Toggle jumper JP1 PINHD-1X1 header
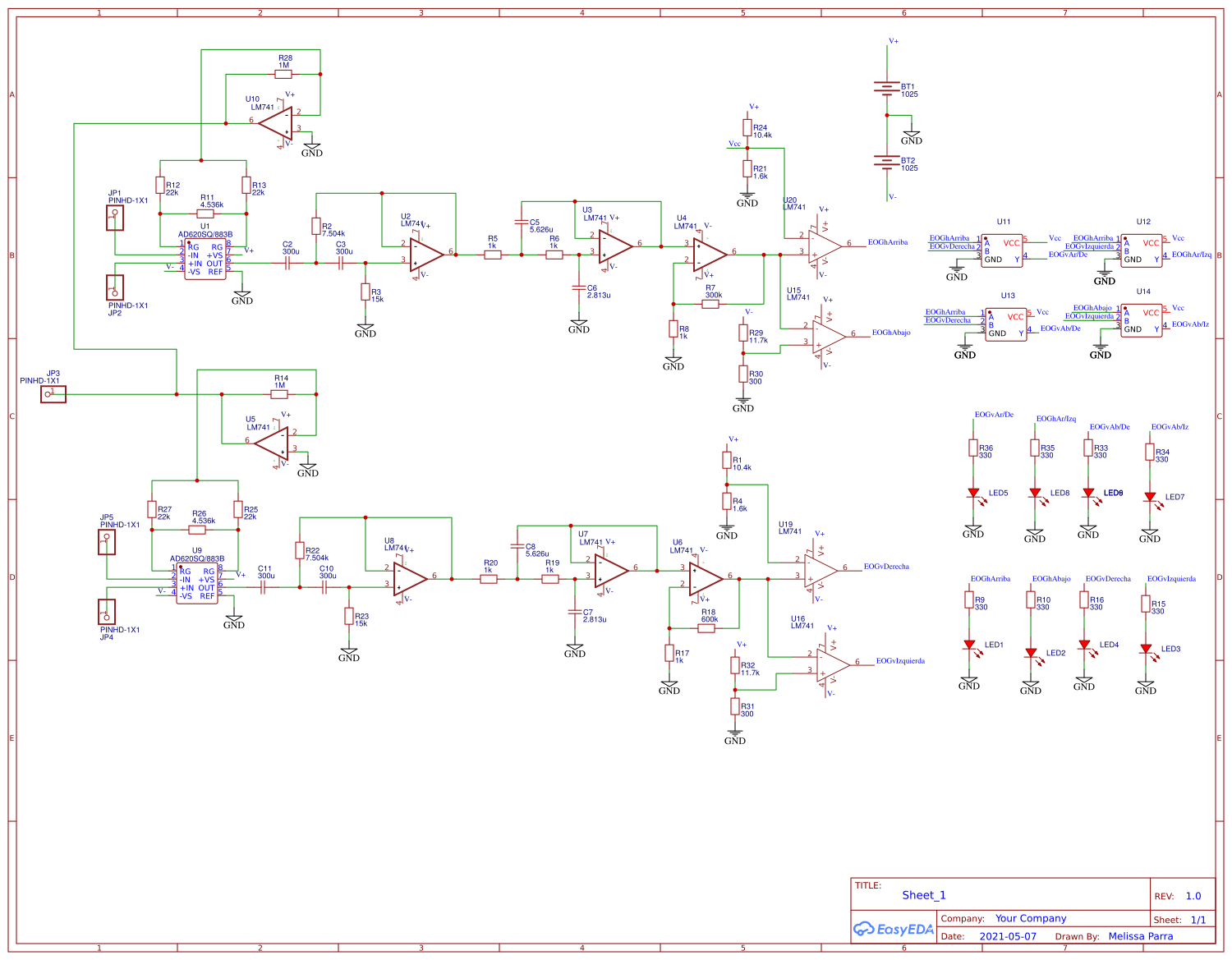This screenshot has height=960, width=1232. point(113,217)
